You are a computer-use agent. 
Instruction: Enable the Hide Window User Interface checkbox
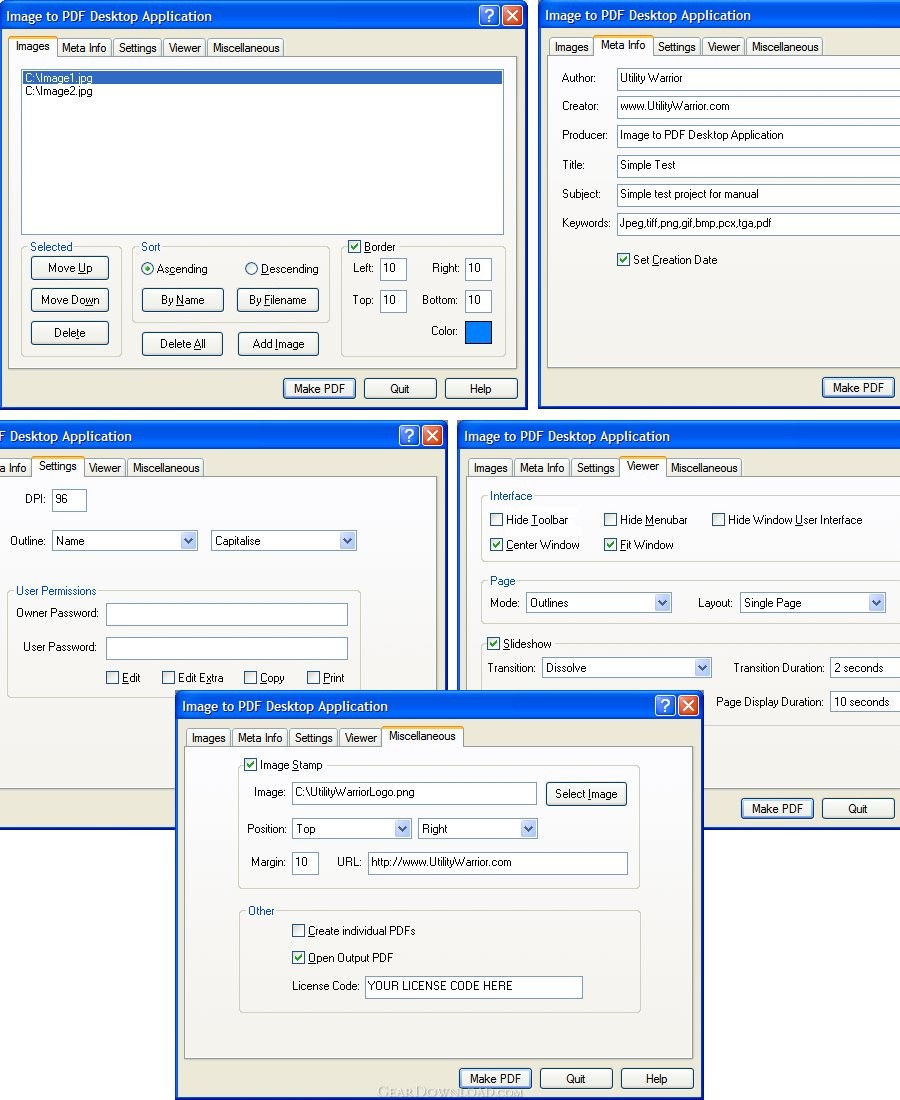click(718, 519)
